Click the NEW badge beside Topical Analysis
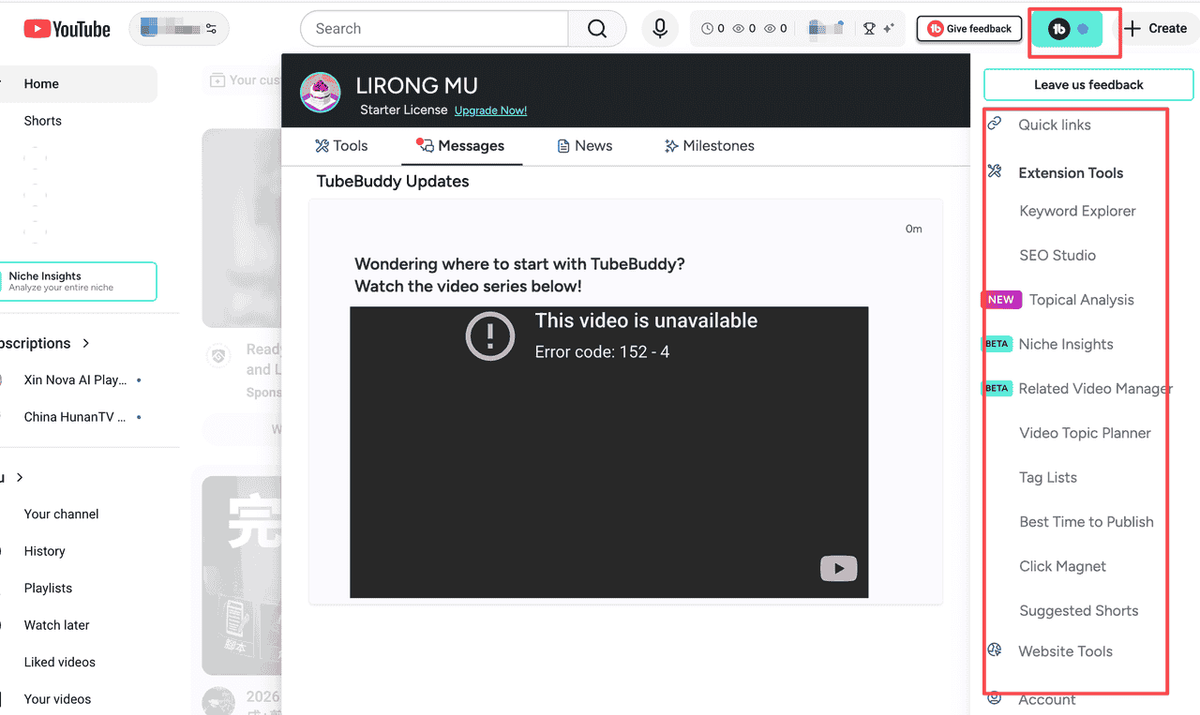Viewport: 1200px width, 715px height. [x=1001, y=299]
